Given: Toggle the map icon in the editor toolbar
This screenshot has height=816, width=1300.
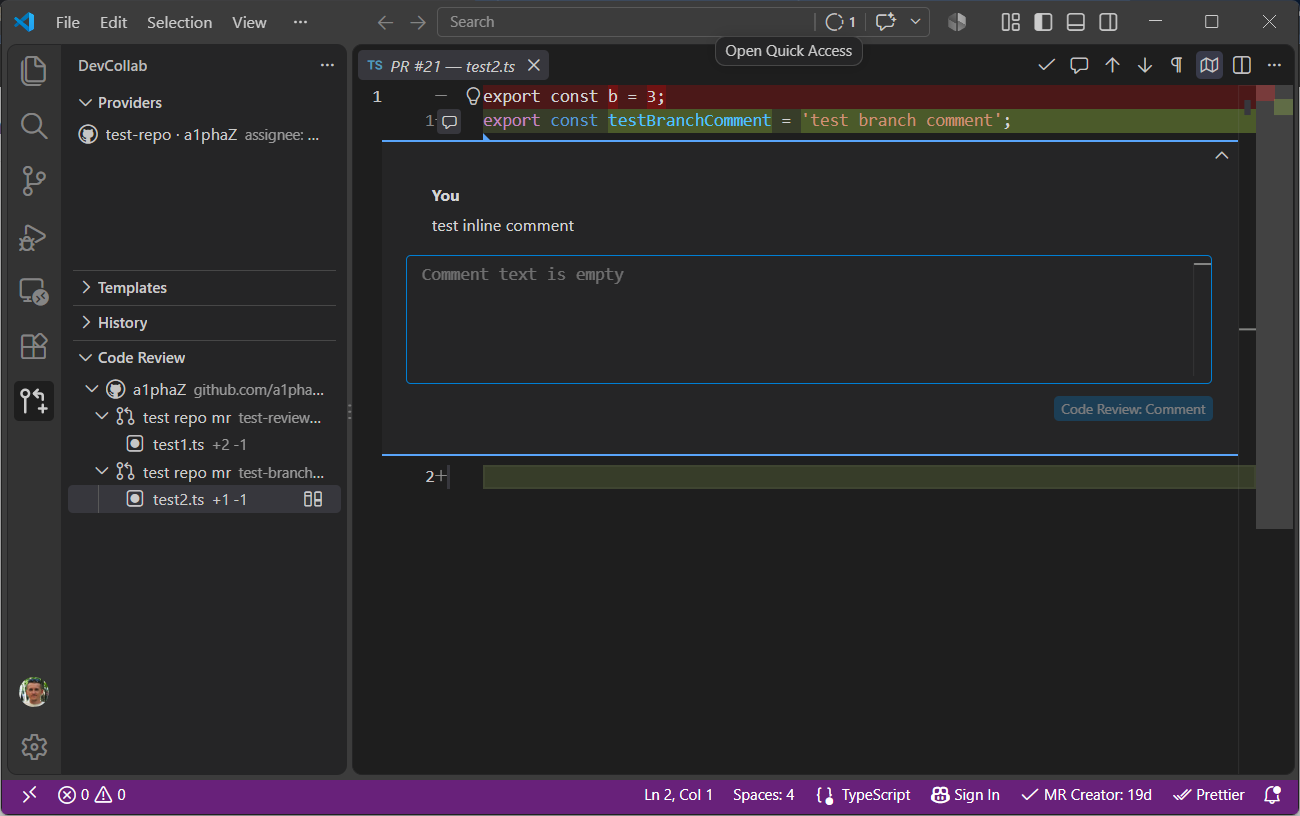Looking at the screenshot, I should click(x=1209, y=65).
